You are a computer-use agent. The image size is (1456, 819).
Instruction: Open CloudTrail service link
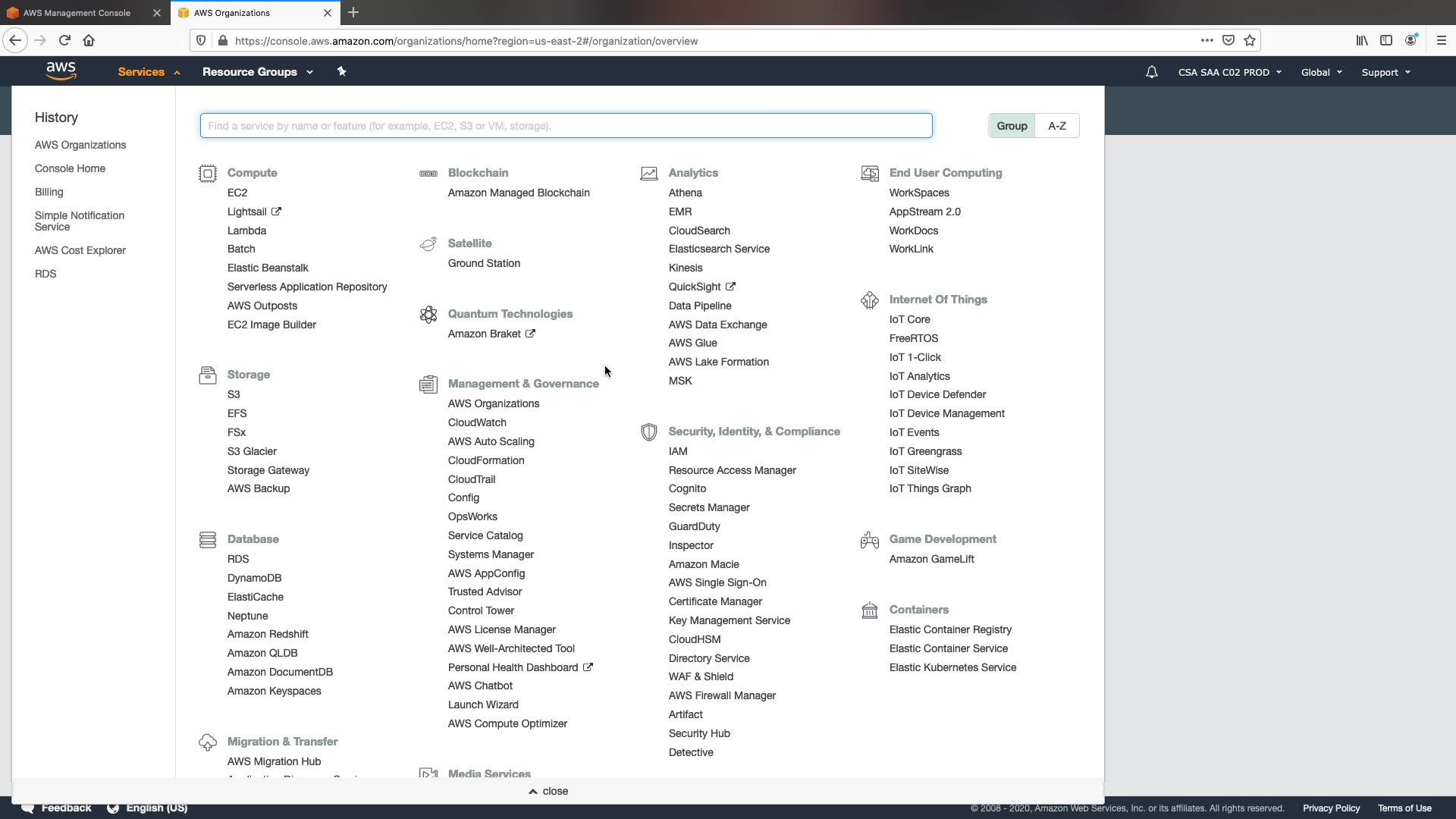pos(471,479)
